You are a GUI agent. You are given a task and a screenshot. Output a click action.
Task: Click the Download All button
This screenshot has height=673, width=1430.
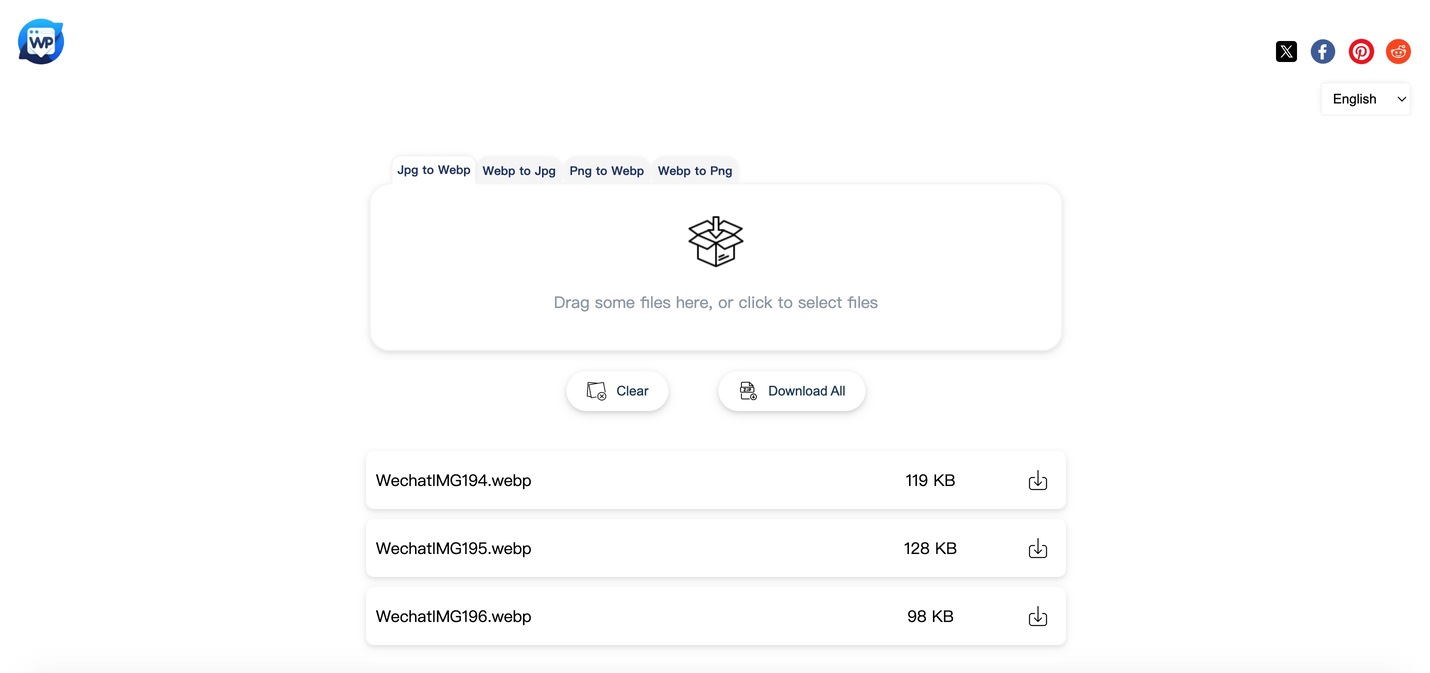tap(792, 391)
